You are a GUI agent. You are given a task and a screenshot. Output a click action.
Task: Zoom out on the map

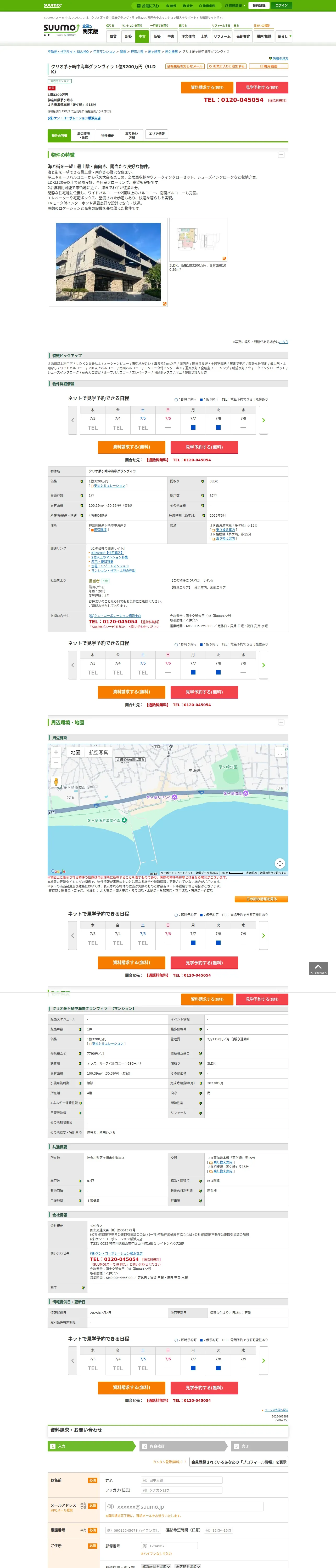coord(56,763)
